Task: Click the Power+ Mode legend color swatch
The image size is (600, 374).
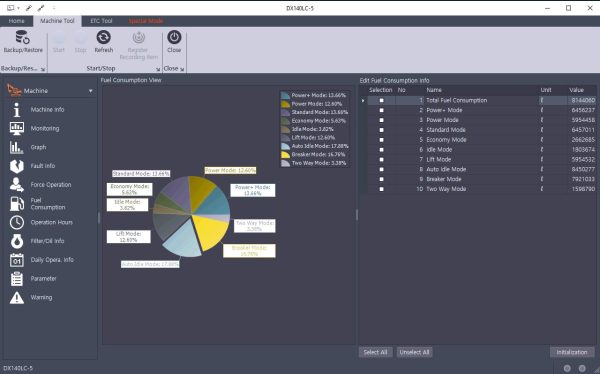Action: tap(285, 95)
